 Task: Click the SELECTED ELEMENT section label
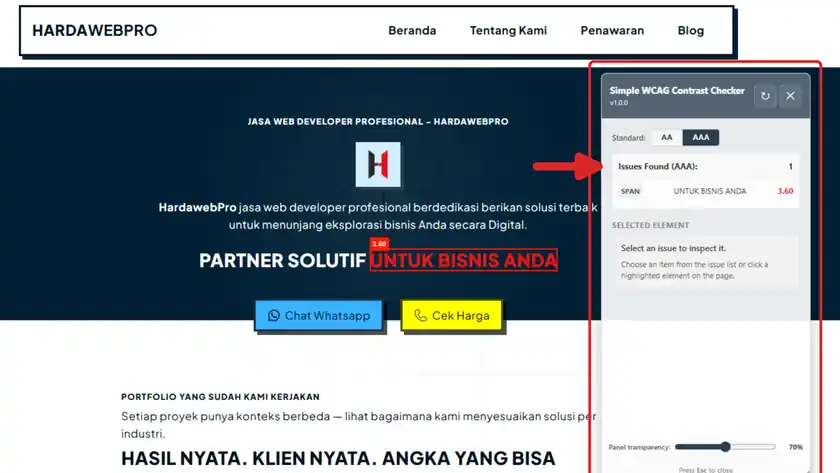pyautogui.click(x=650, y=226)
